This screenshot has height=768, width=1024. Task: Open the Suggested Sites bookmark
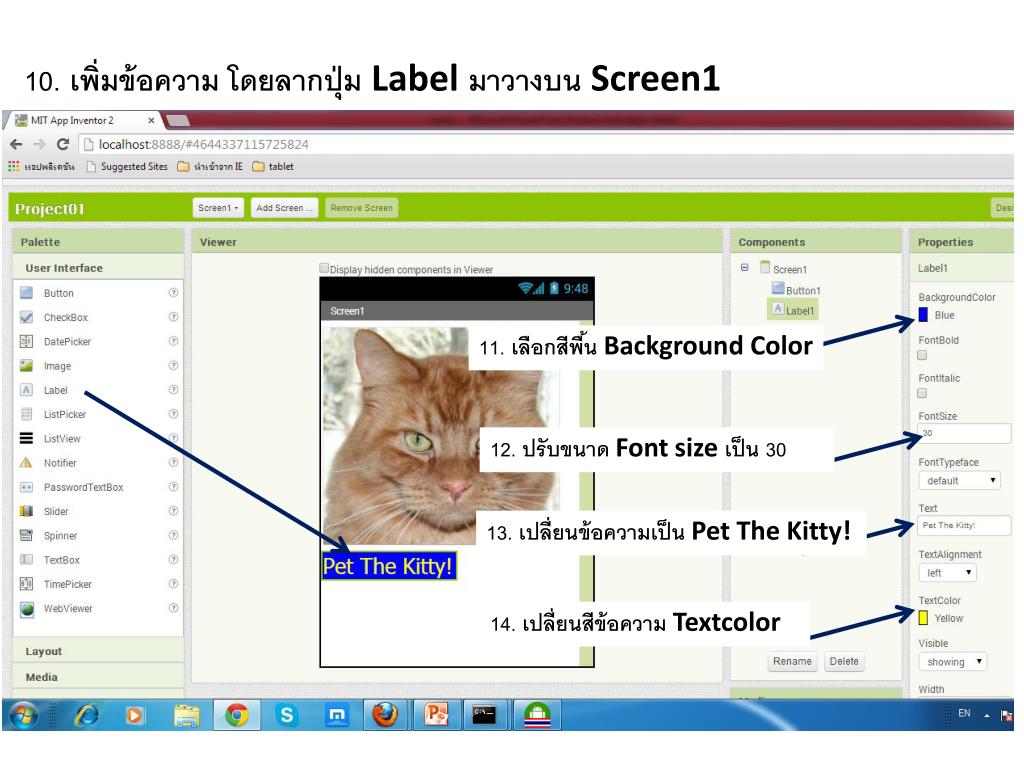point(127,167)
